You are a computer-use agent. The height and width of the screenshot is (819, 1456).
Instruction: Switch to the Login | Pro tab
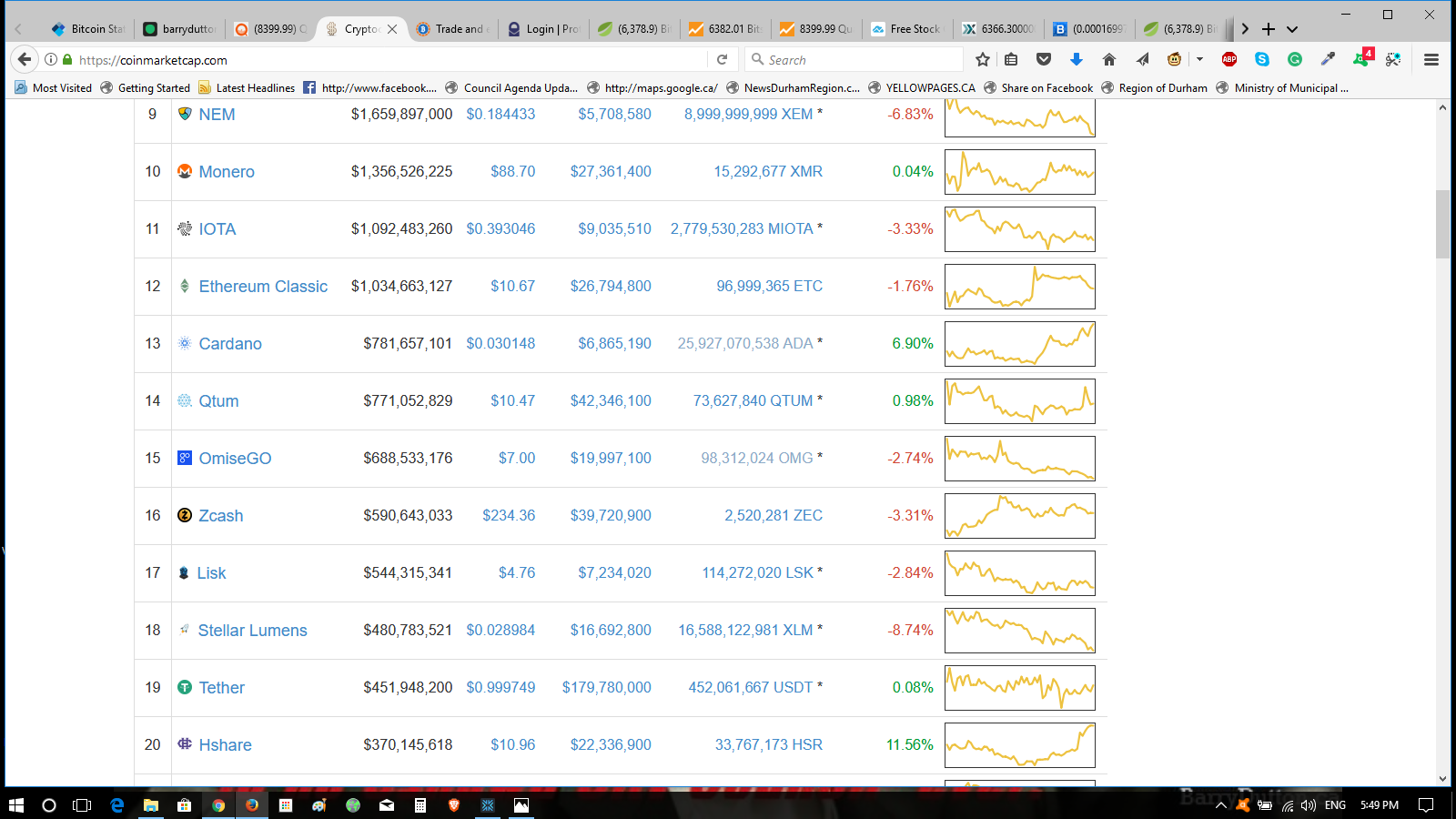click(x=543, y=29)
